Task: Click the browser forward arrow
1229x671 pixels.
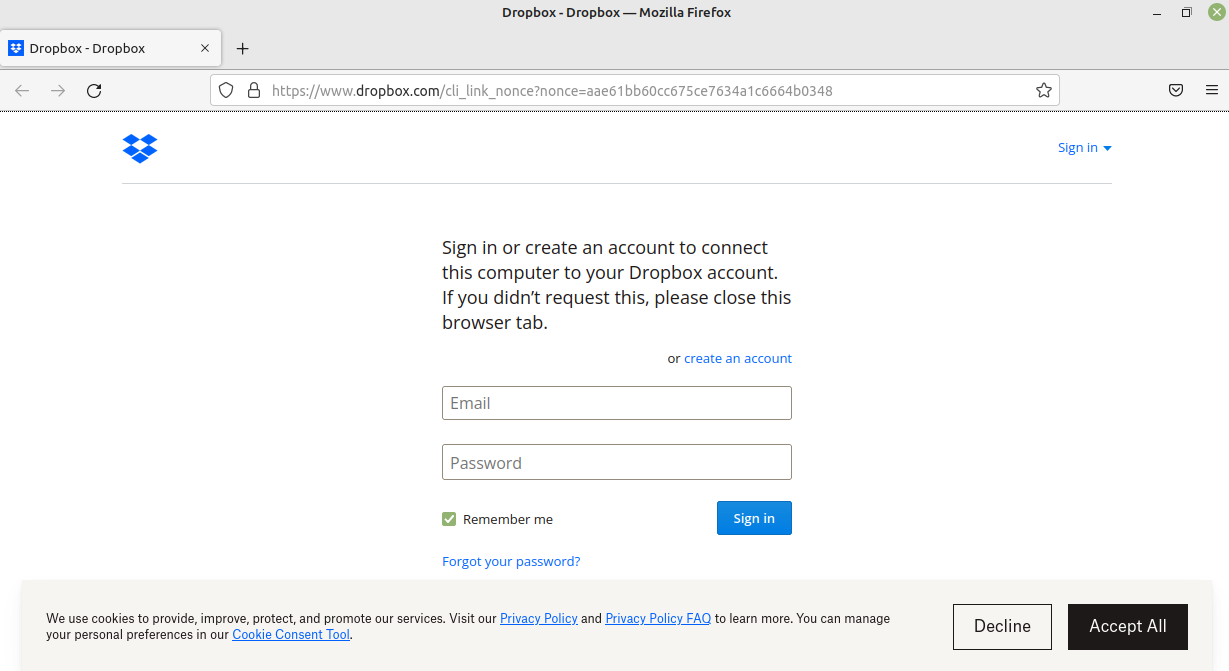Action: (x=58, y=91)
